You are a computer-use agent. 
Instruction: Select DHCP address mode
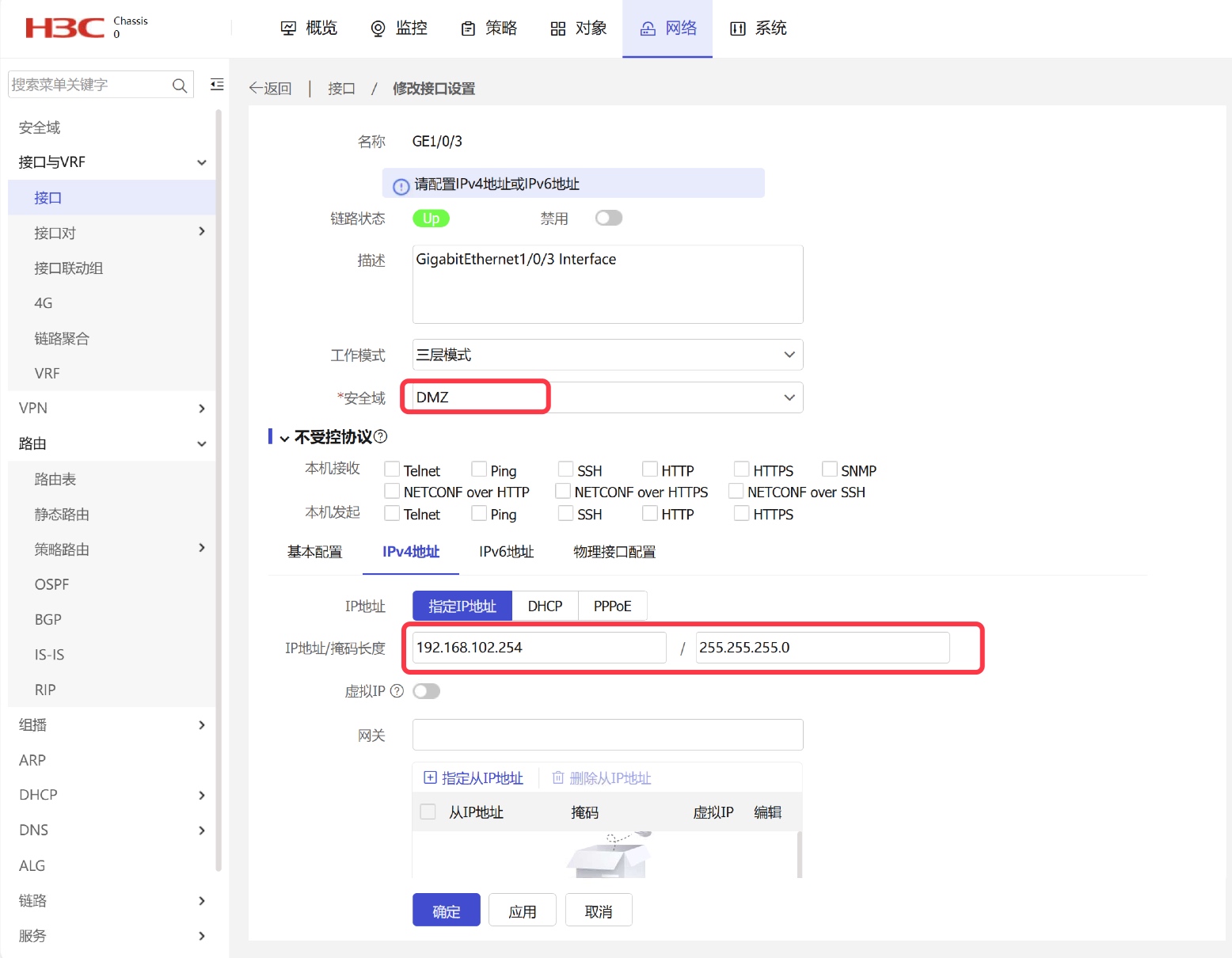click(546, 606)
